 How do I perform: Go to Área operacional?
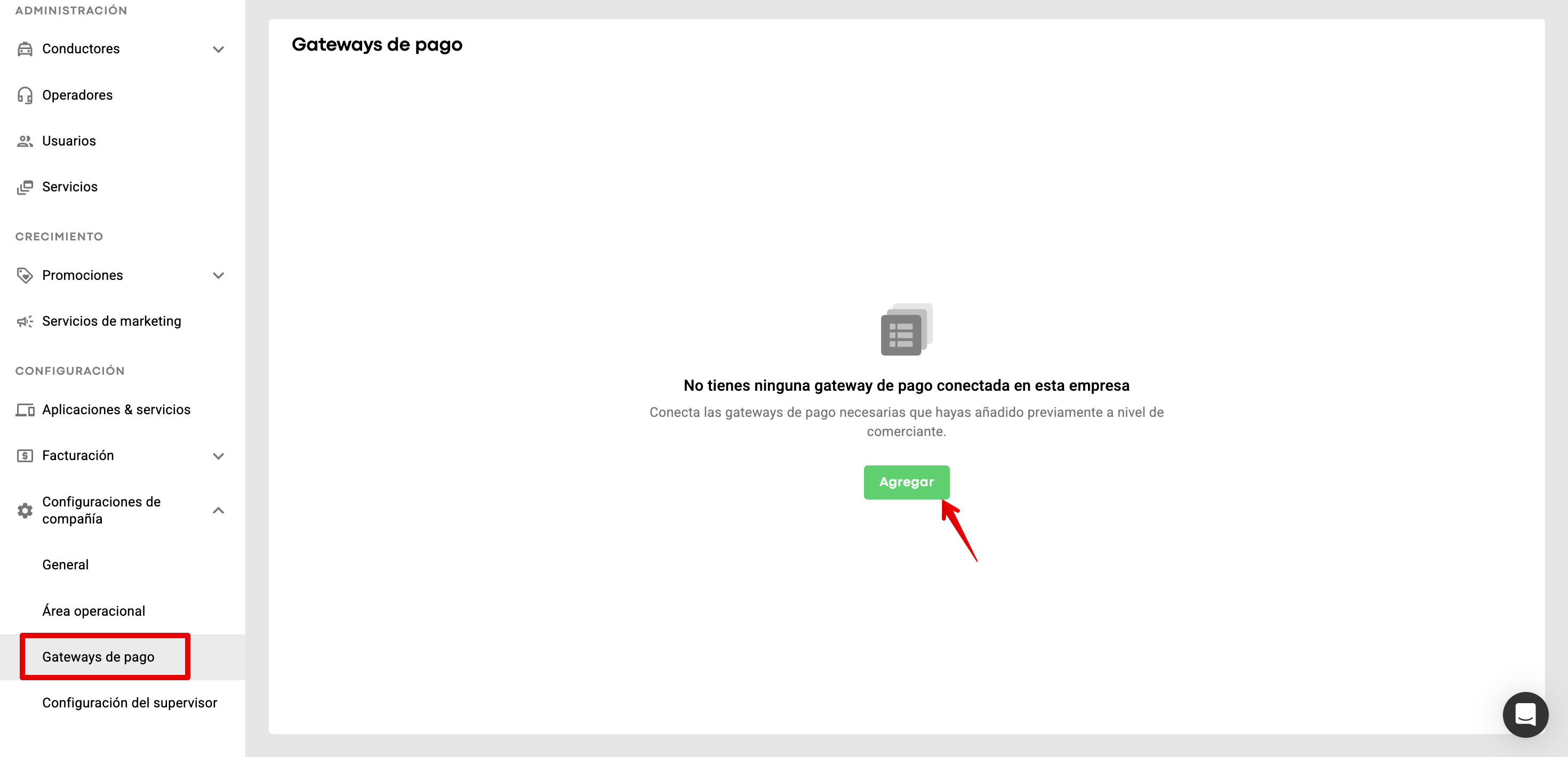point(94,611)
